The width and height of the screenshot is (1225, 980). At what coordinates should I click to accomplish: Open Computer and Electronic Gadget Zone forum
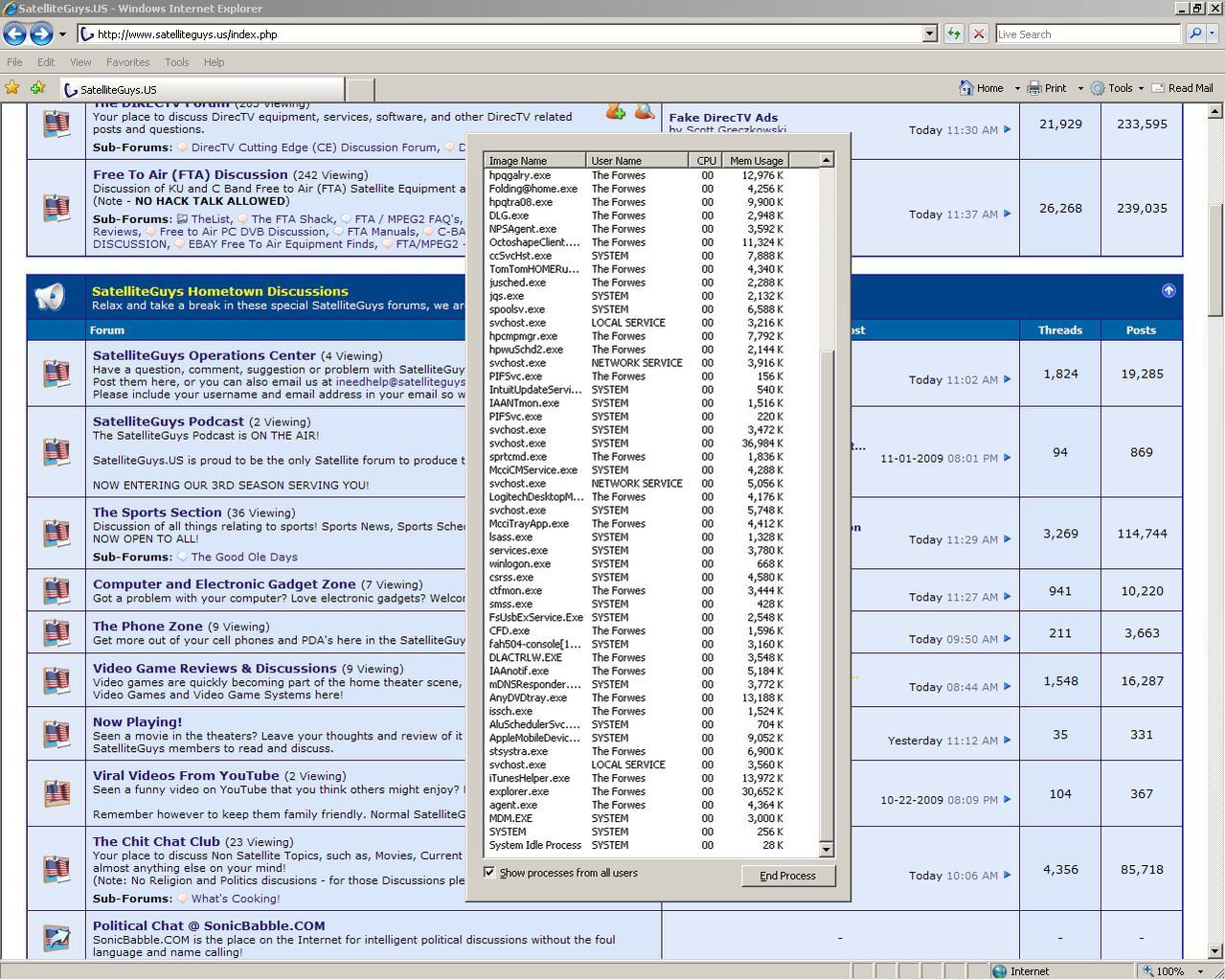click(x=224, y=584)
